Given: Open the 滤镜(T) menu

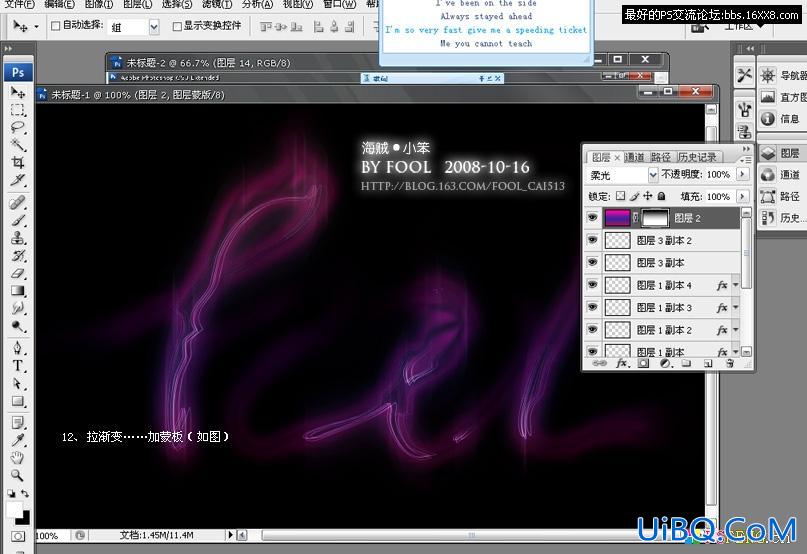Looking at the screenshot, I should [217, 4].
